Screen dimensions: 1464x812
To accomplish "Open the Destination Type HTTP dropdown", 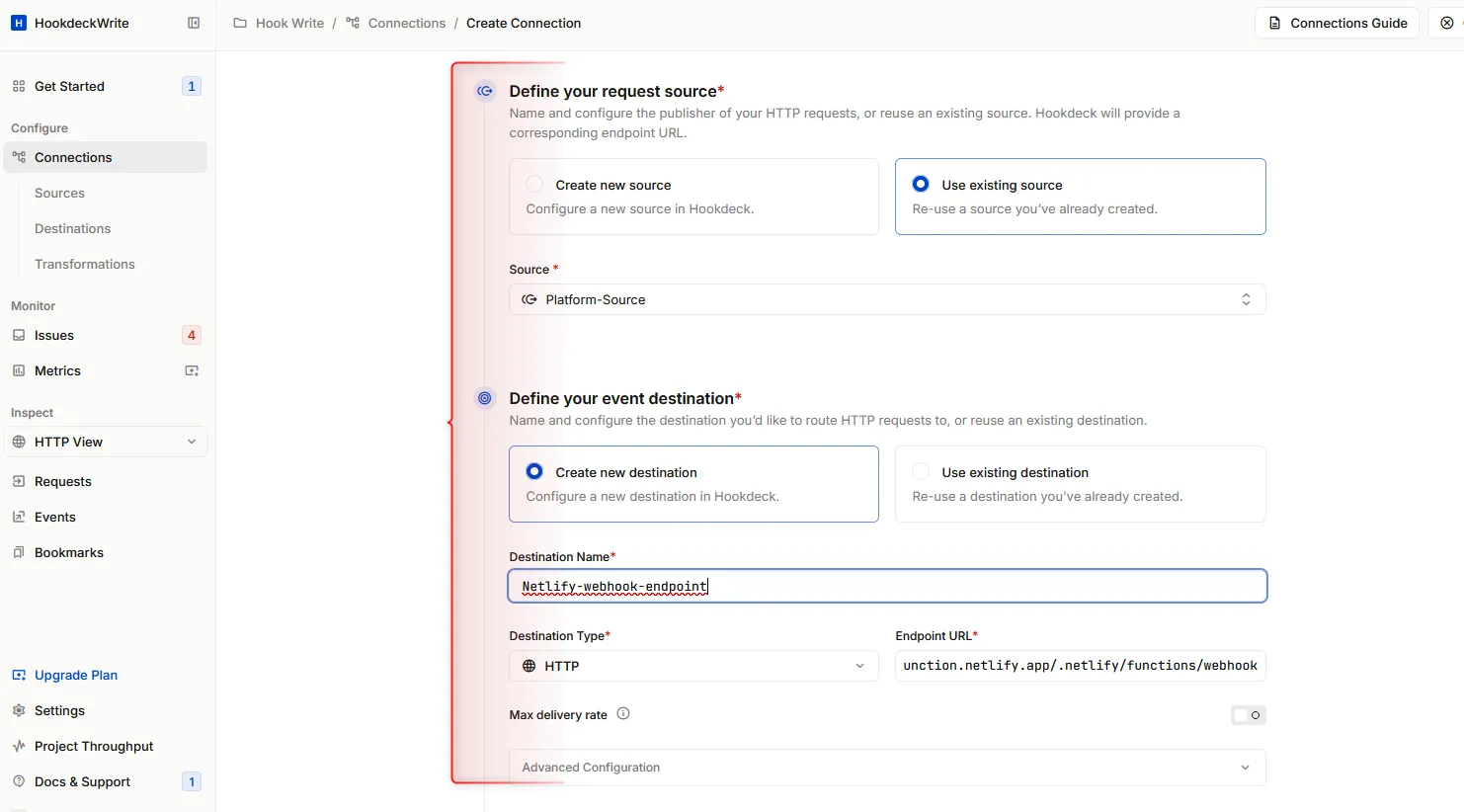I will click(x=693, y=666).
